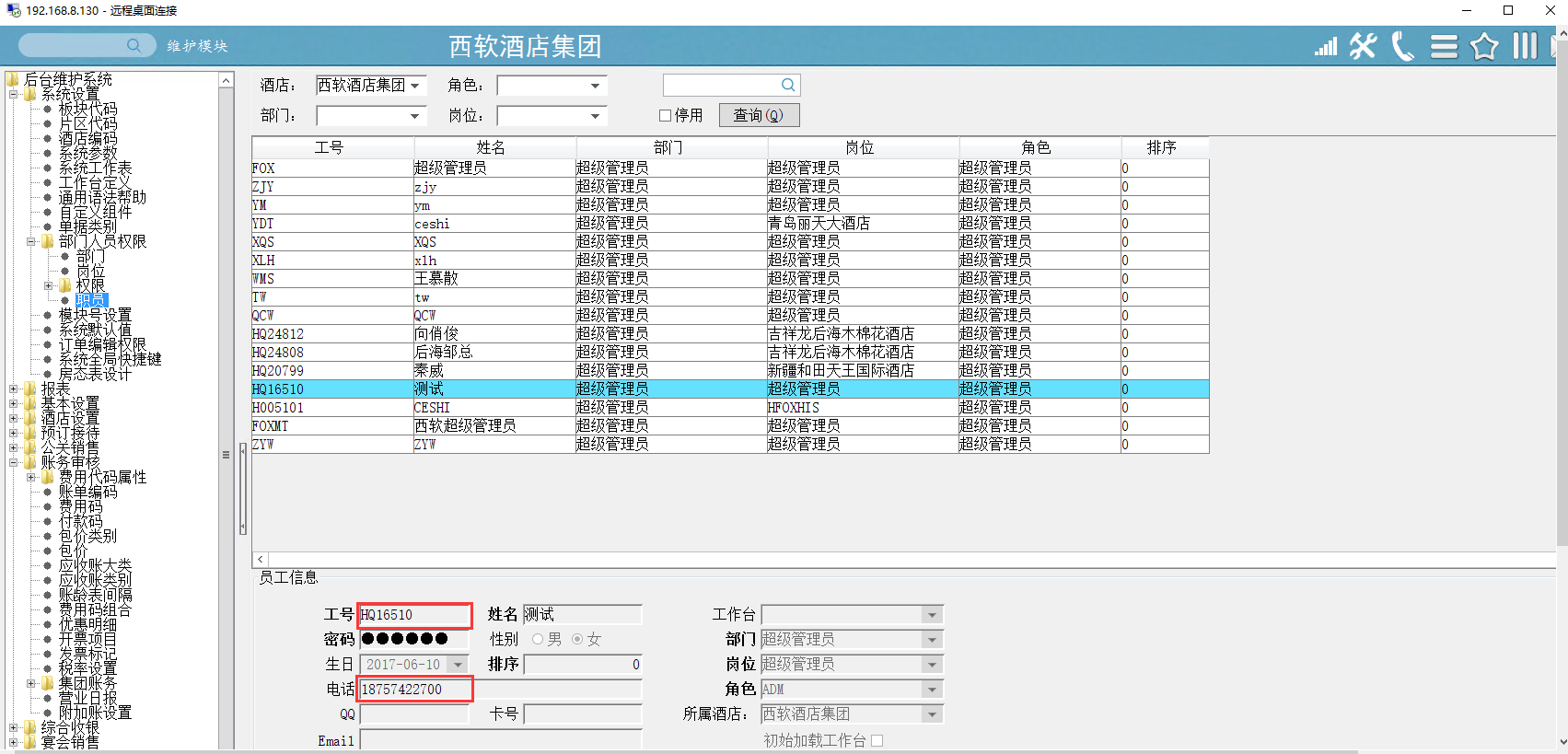Select the row named 王慕散
This screenshot has height=754, width=1568.
[x=730, y=278]
